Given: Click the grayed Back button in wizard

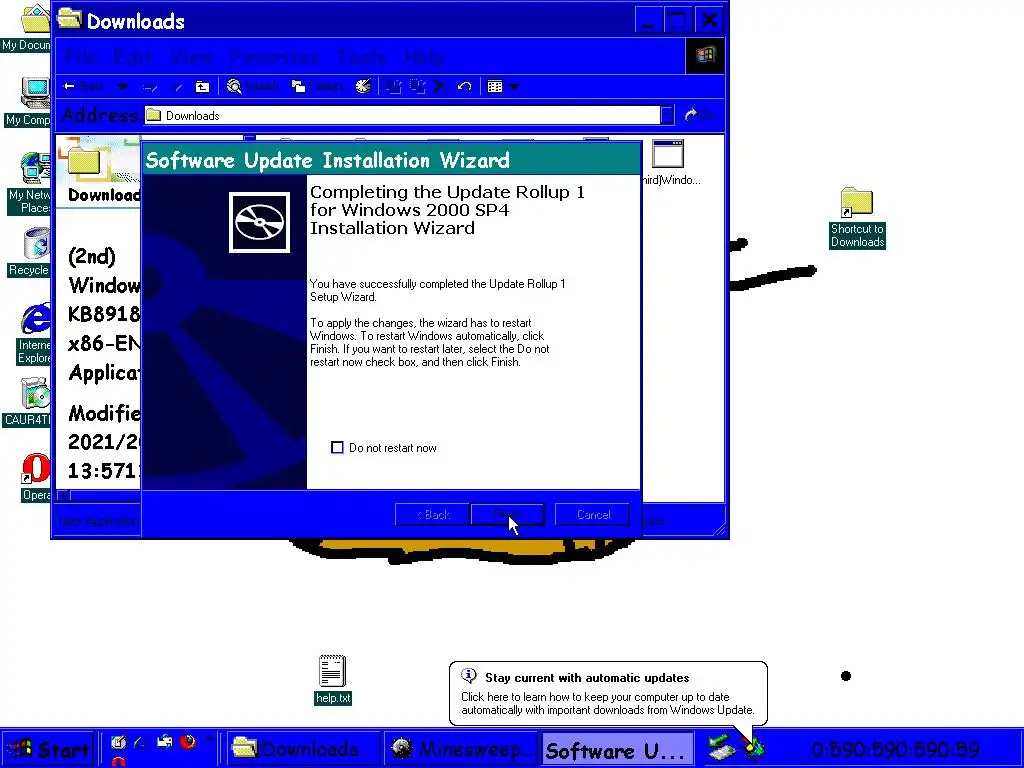Looking at the screenshot, I should click(432, 515).
